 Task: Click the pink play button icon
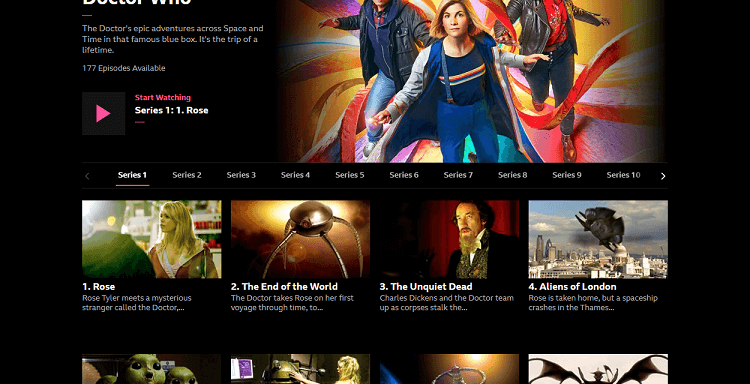pyautogui.click(x=103, y=113)
